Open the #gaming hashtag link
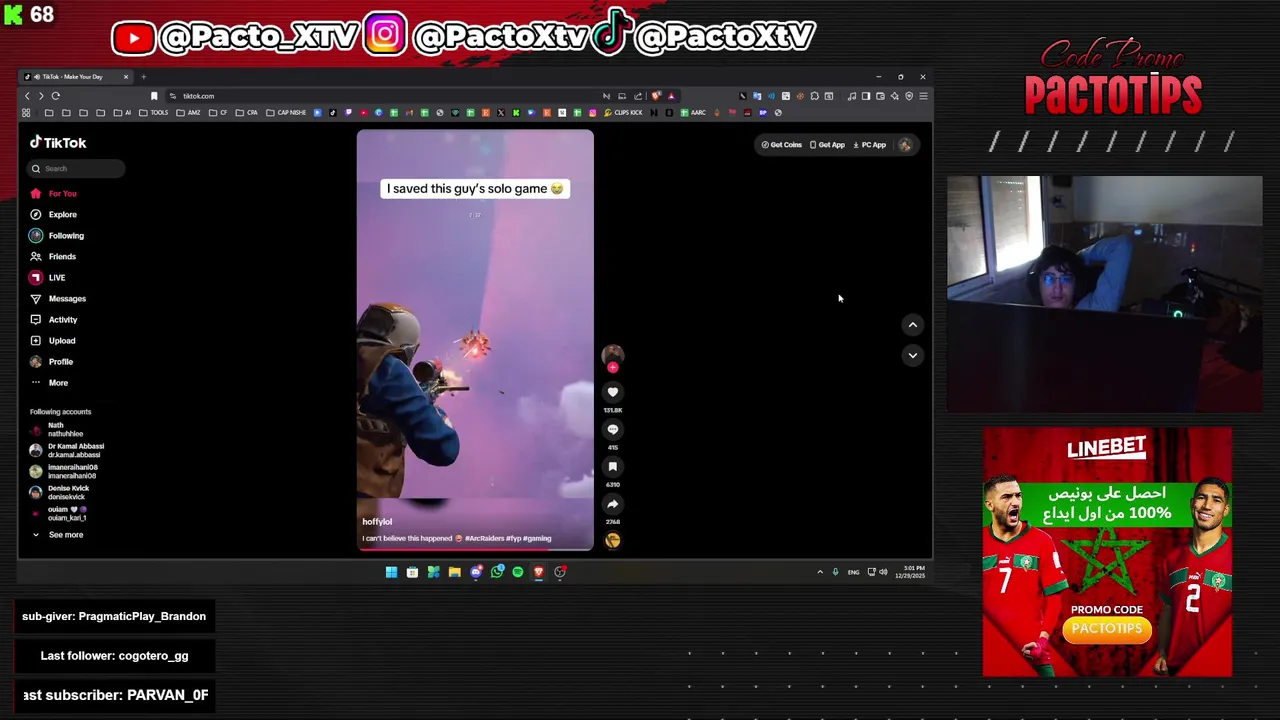The width and height of the screenshot is (1280, 720). (x=538, y=538)
